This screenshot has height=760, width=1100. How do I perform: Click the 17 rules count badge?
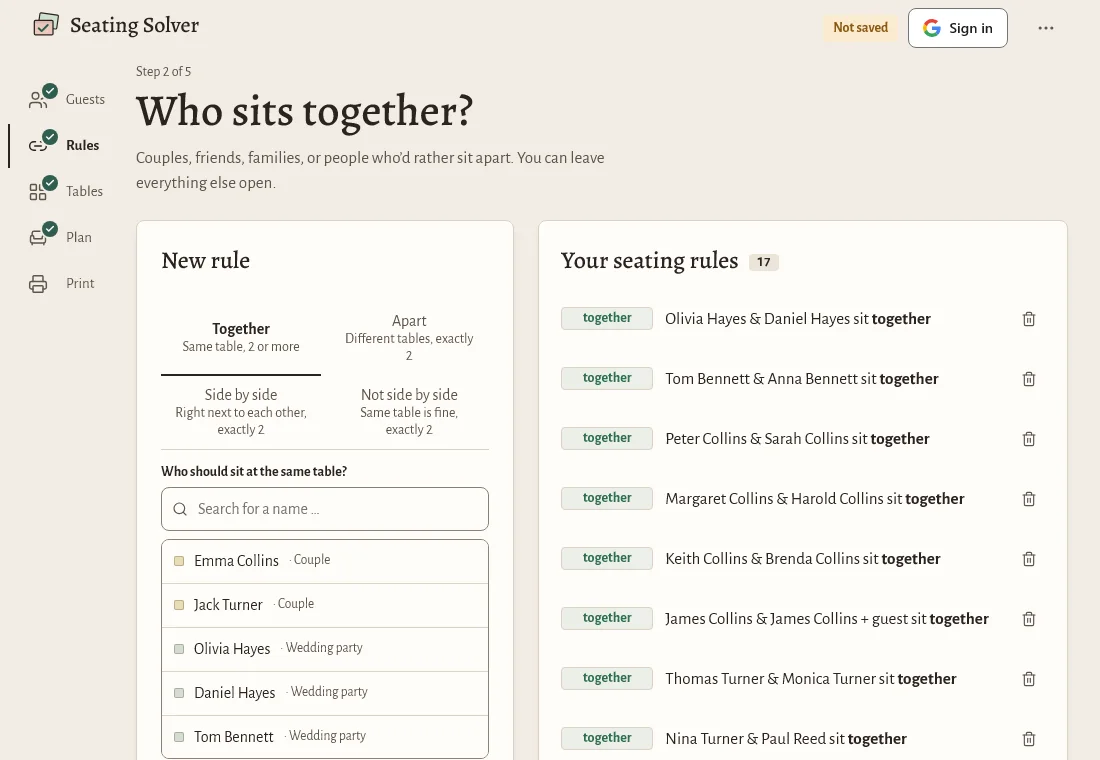coord(764,262)
